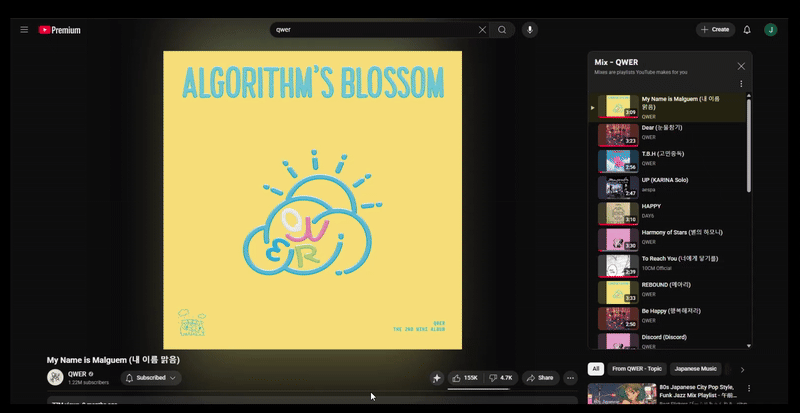The width and height of the screenshot is (800, 413).
Task: Open video title My Name is Malguem
Action: tap(113, 360)
